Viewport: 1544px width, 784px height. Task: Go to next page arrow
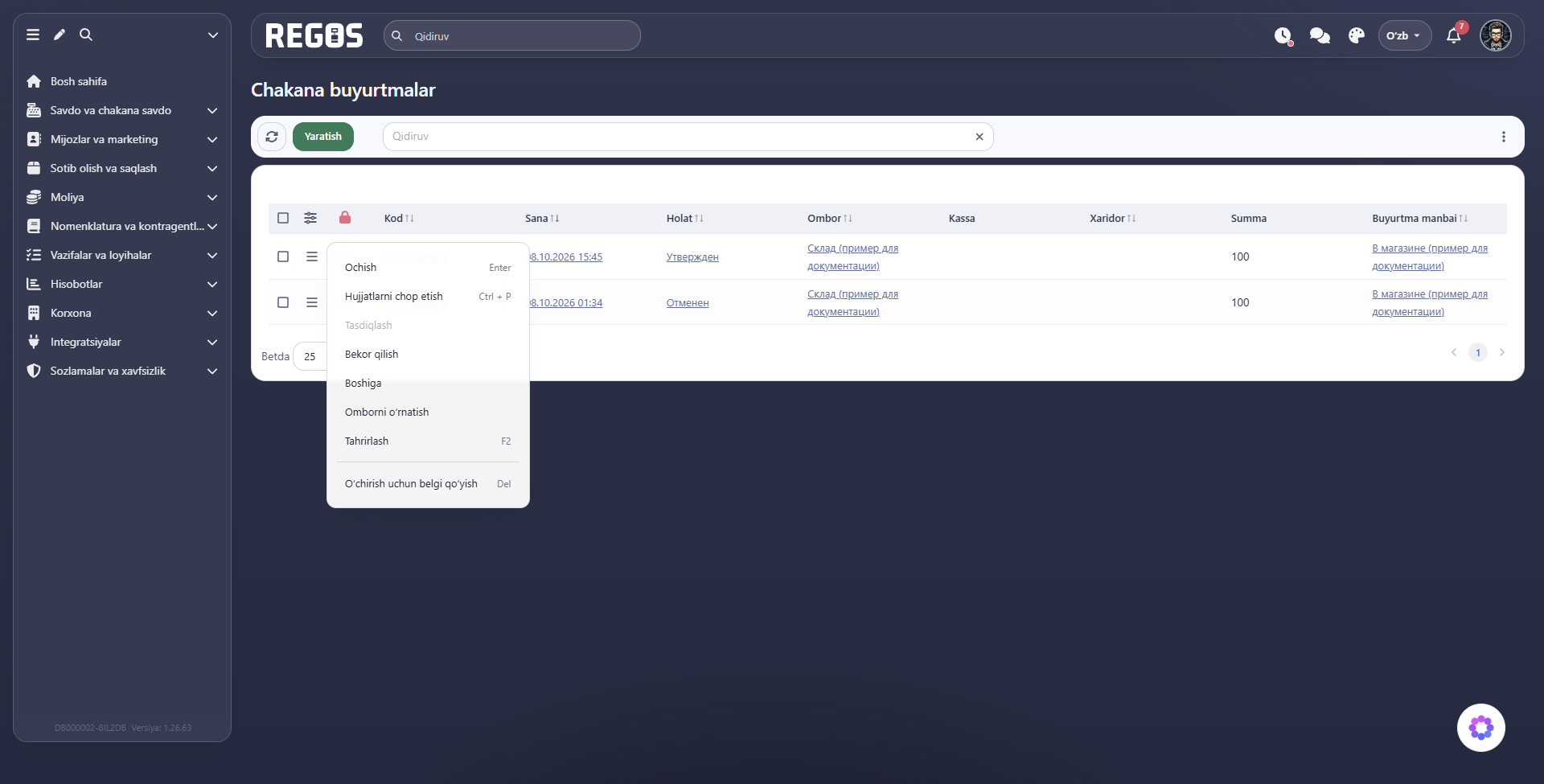coord(1502,352)
